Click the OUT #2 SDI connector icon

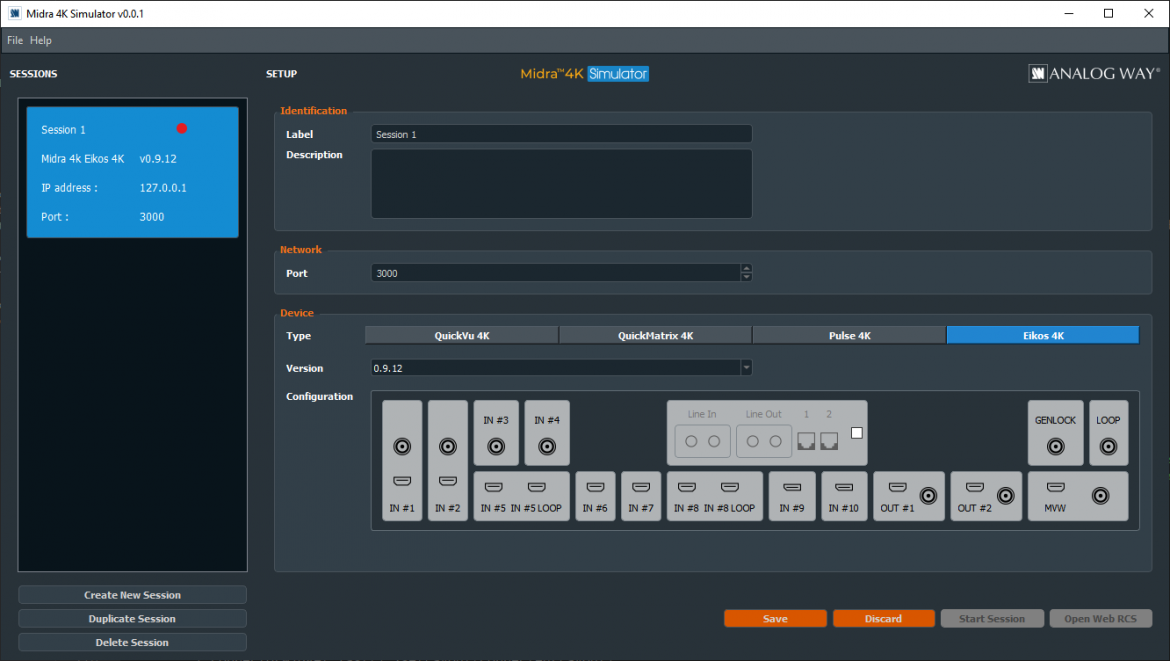pos(1006,495)
